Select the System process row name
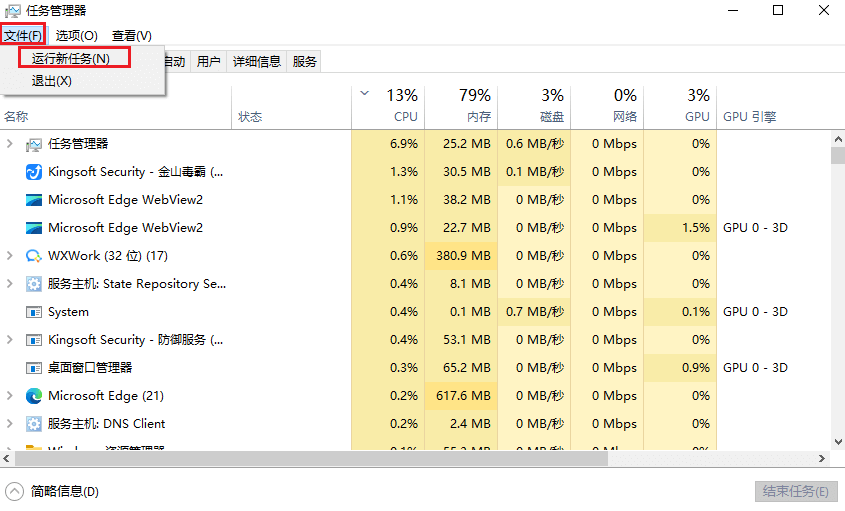 point(68,312)
